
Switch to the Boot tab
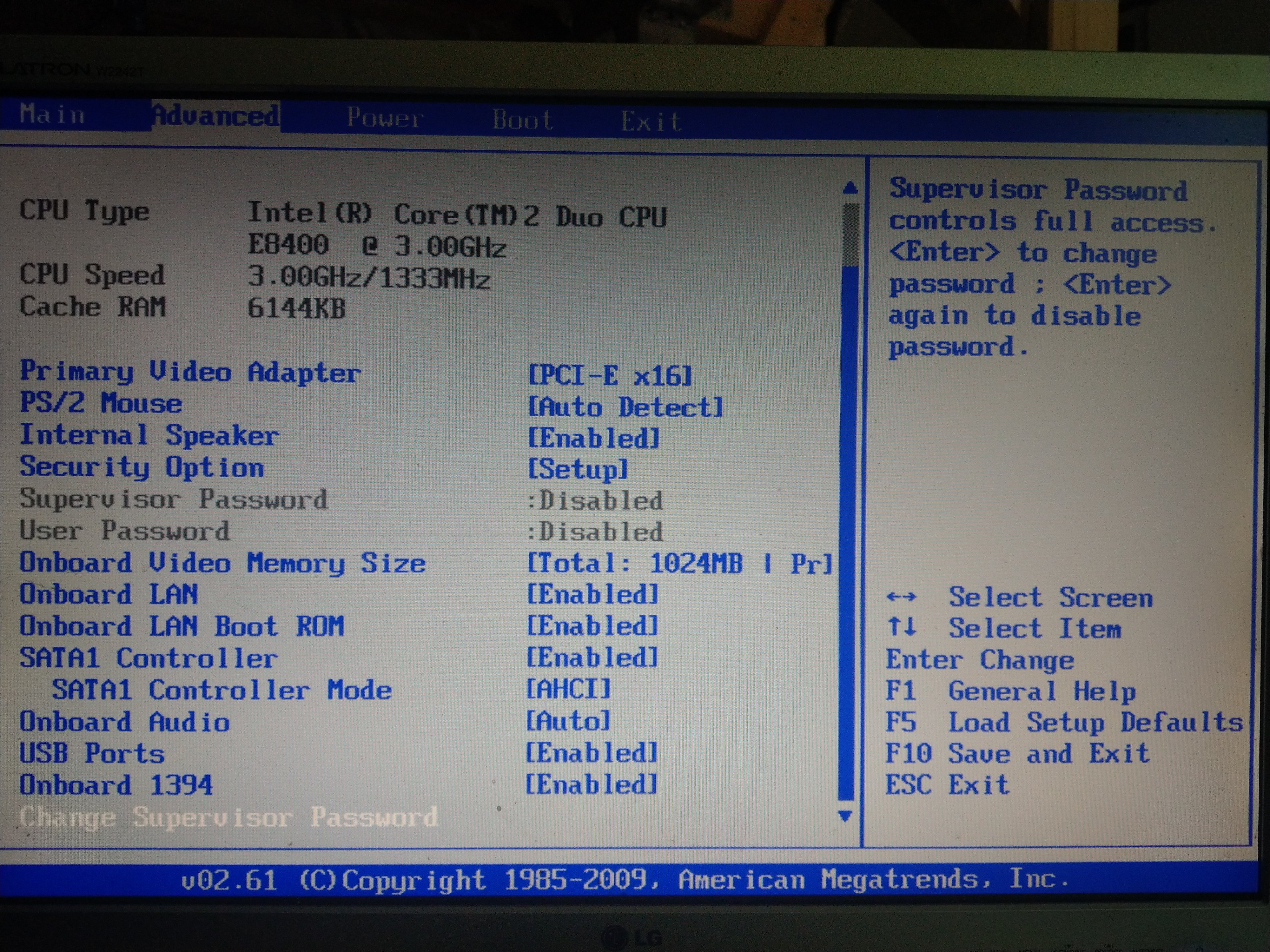click(523, 120)
